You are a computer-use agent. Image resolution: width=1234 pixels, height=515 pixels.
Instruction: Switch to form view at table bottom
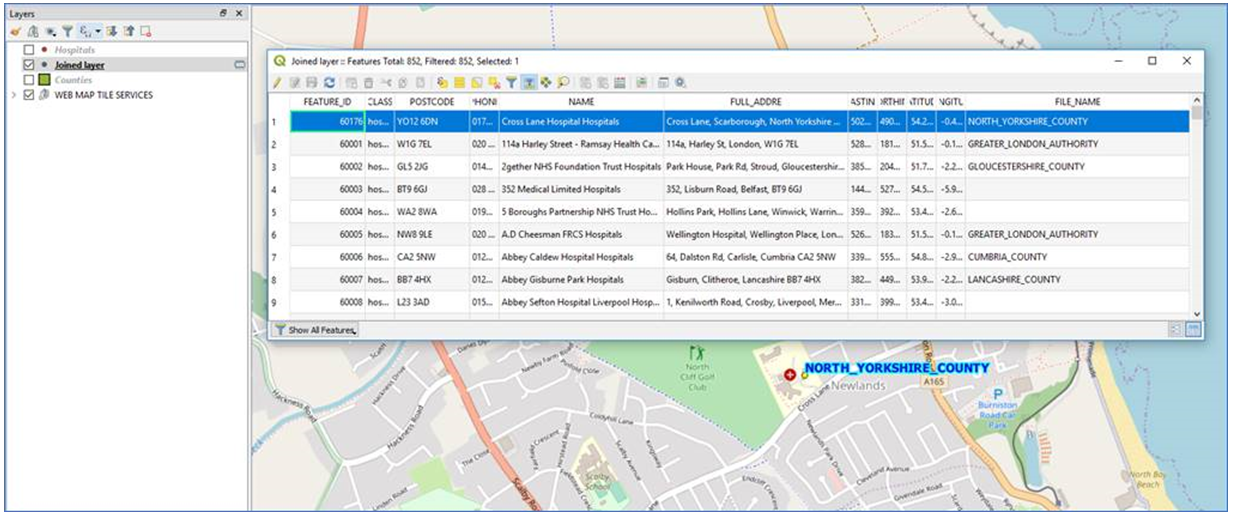point(1177,329)
